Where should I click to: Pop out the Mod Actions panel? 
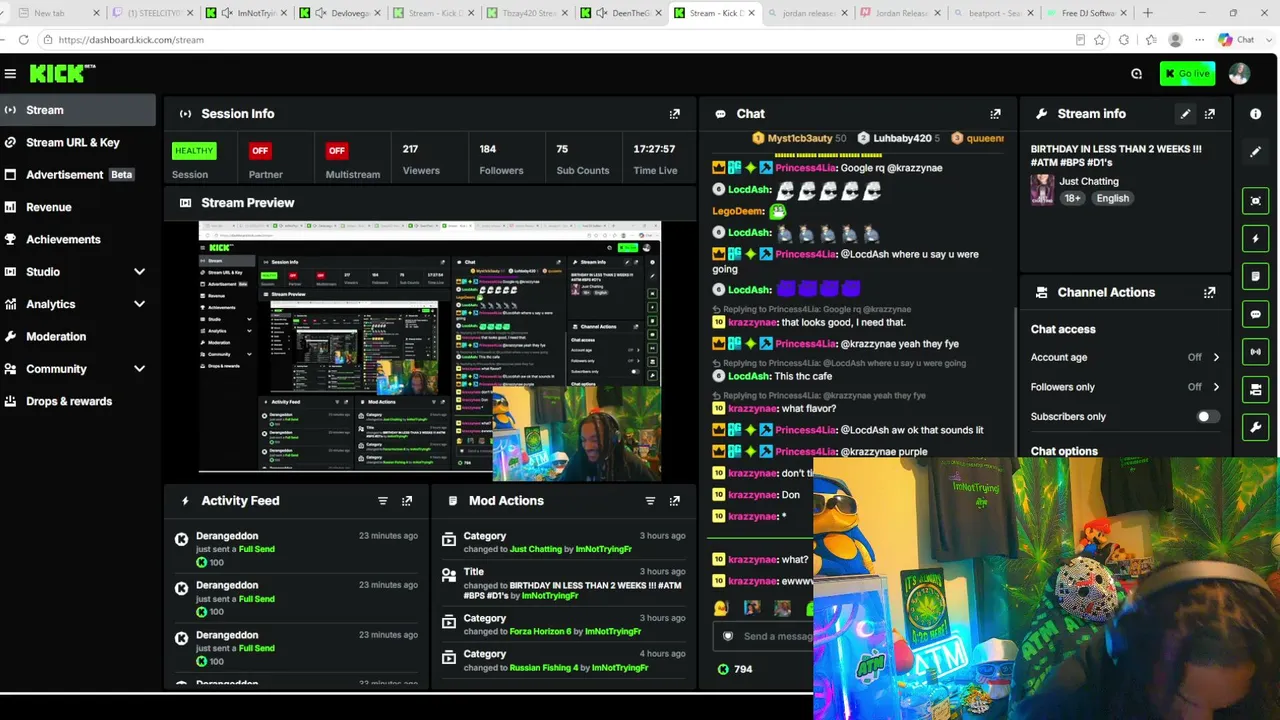tap(675, 501)
